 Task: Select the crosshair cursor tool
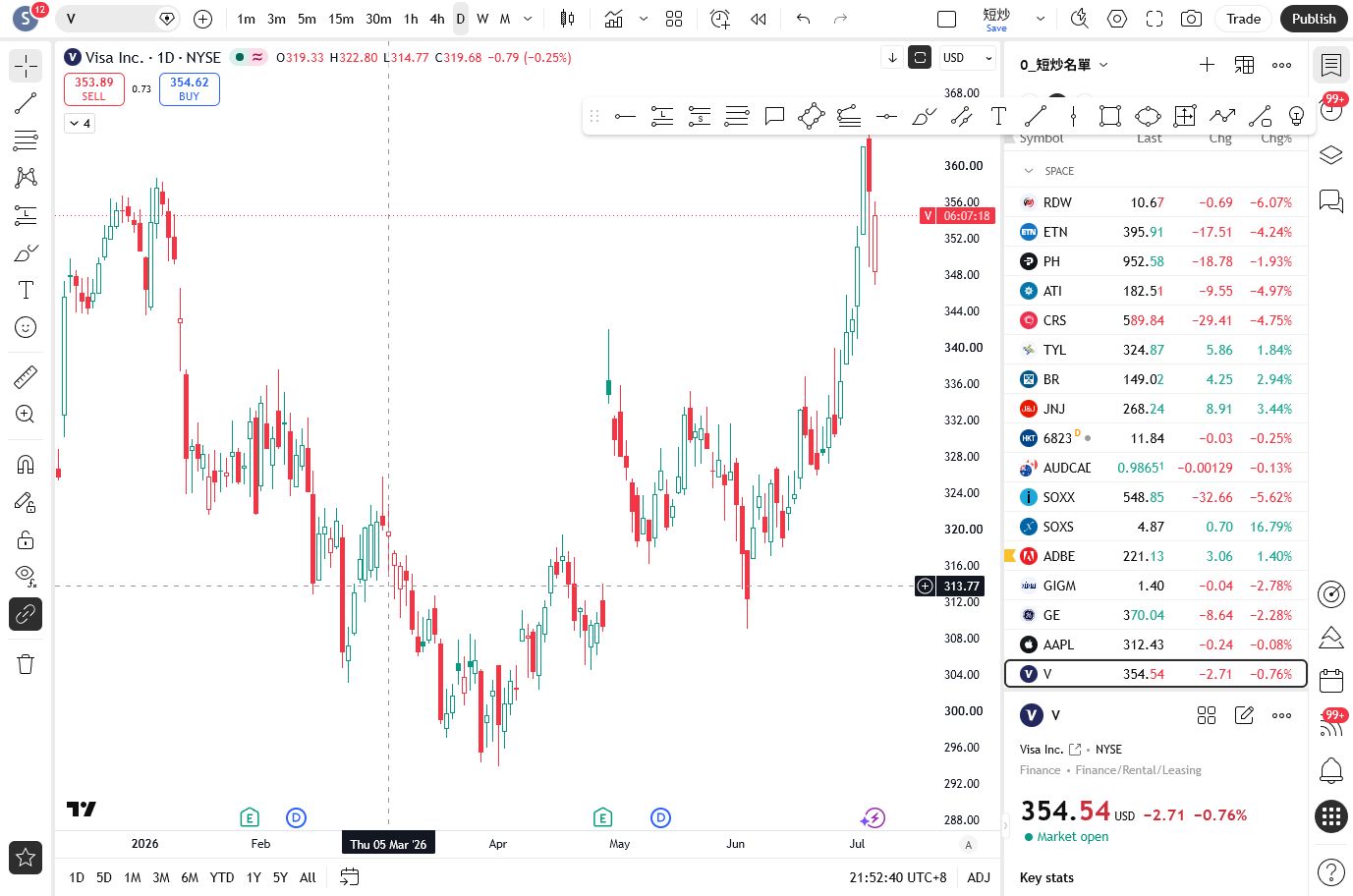pyautogui.click(x=26, y=66)
